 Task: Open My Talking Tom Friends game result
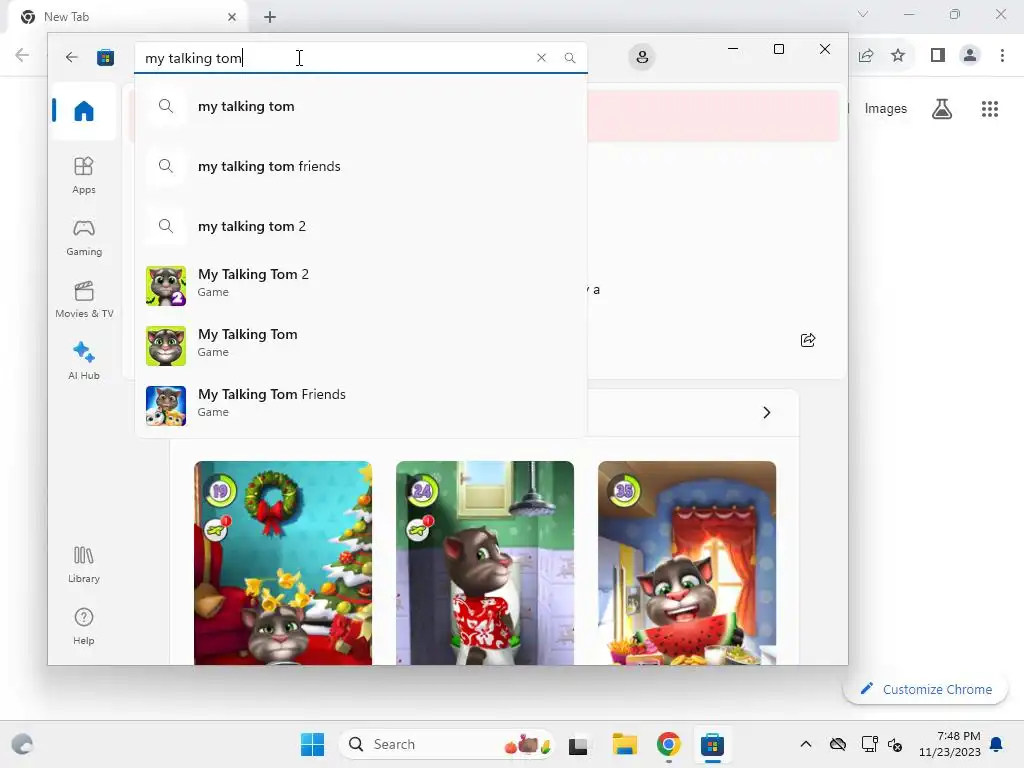(x=360, y=406)
